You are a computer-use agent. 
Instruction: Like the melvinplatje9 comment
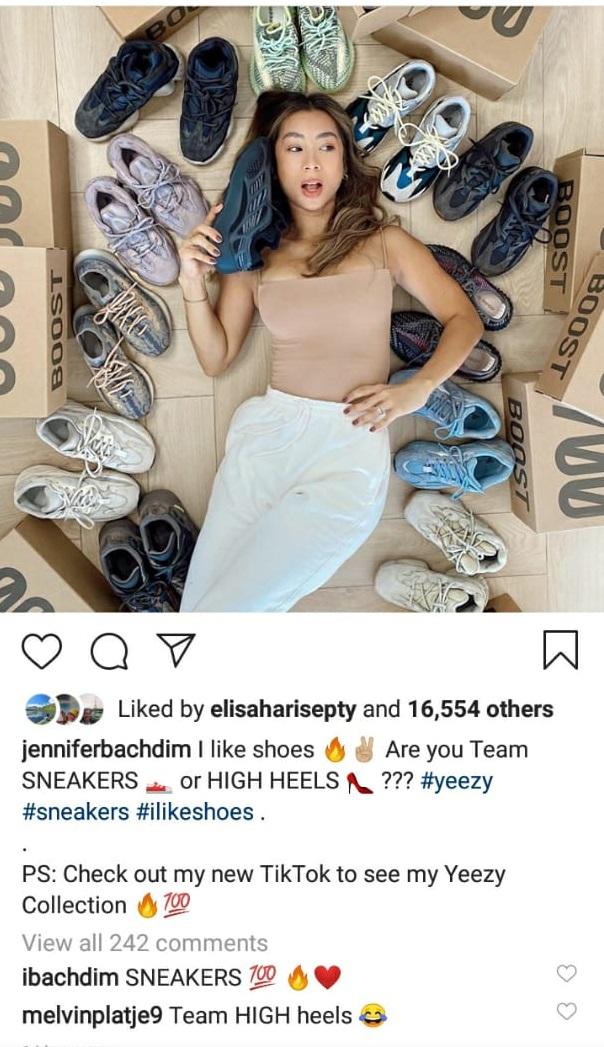point(566,1012)
